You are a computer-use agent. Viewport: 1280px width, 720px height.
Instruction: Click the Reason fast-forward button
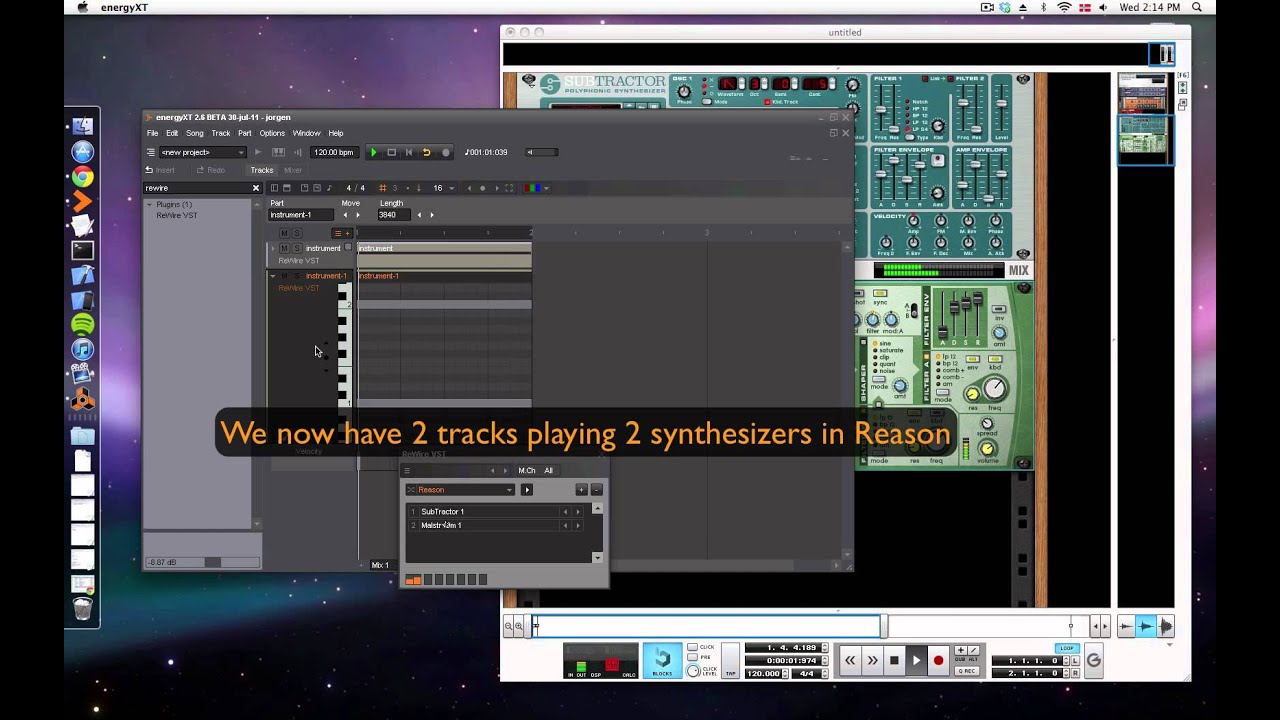(872, 660)
